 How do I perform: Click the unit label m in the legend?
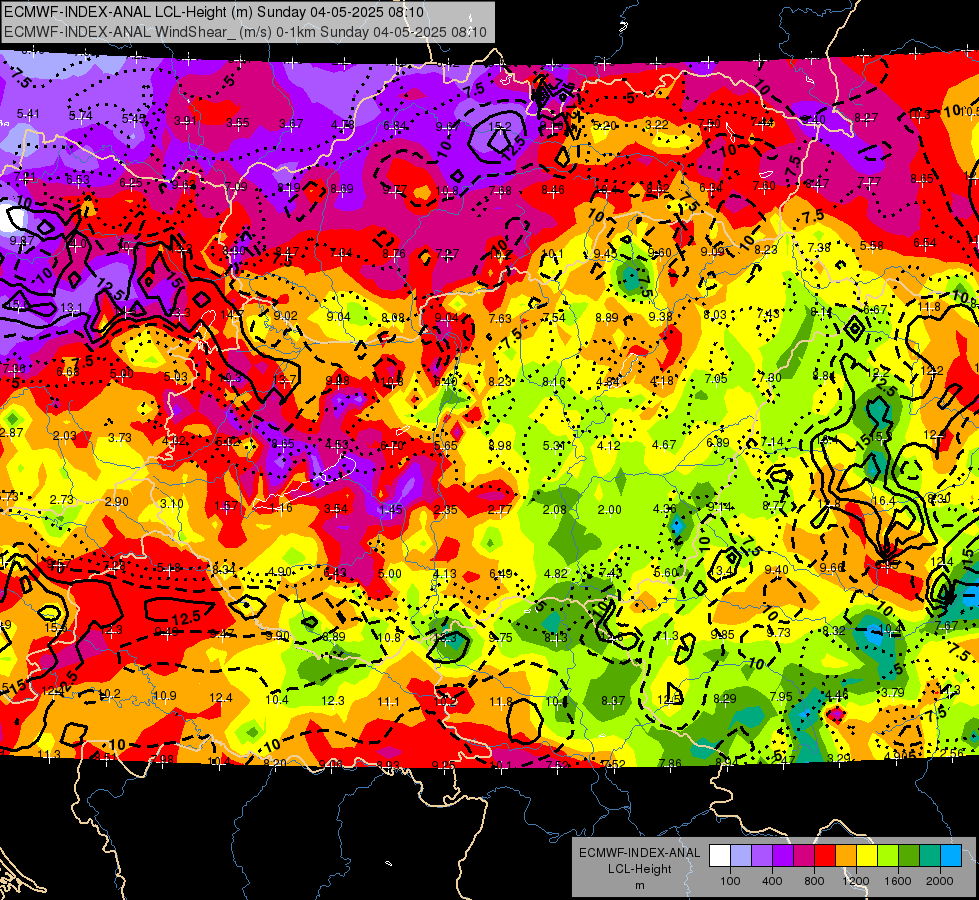(x=639, y=885)
